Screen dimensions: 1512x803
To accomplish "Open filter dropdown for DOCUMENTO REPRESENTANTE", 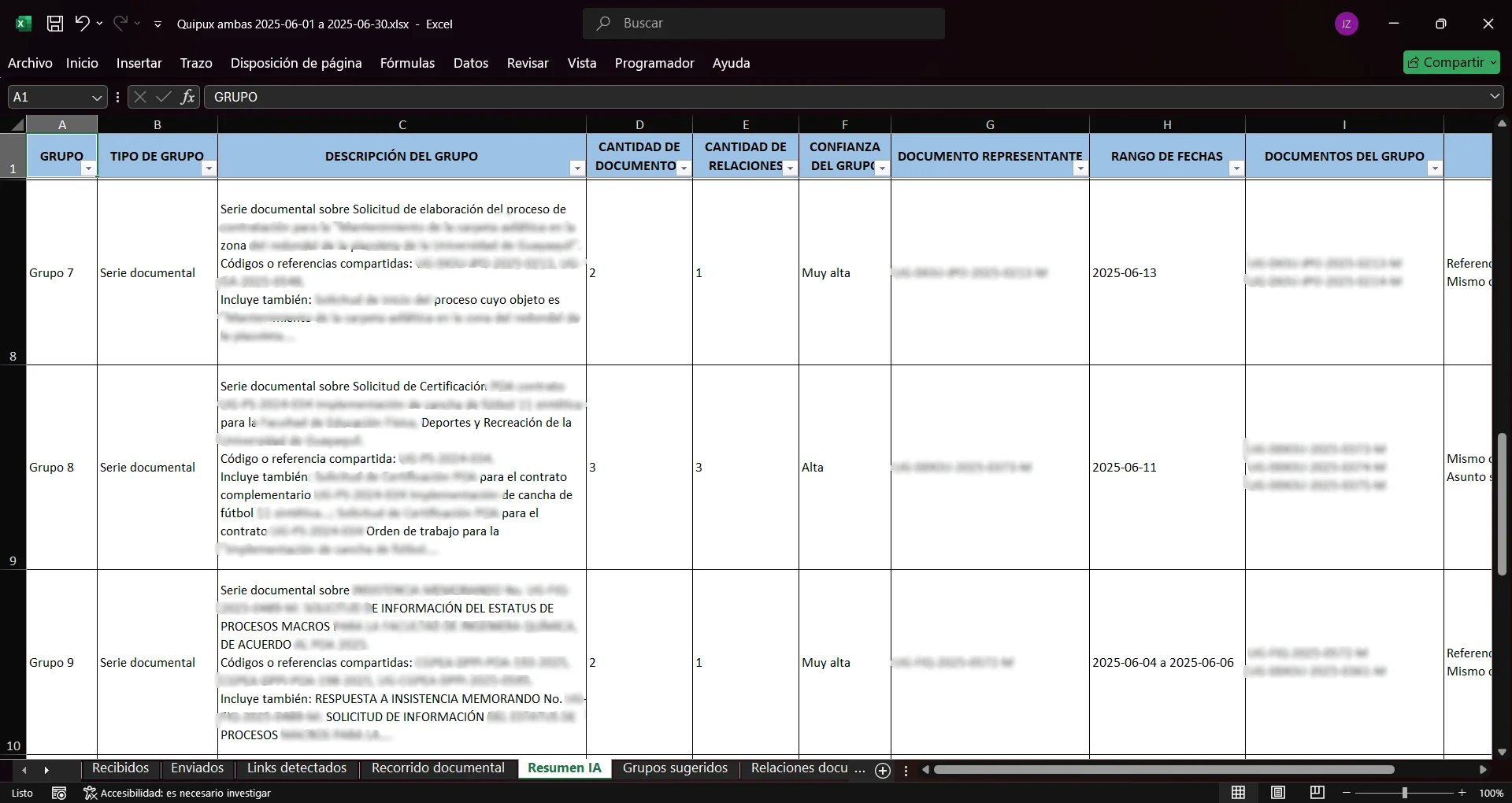I will (1080, 168).
